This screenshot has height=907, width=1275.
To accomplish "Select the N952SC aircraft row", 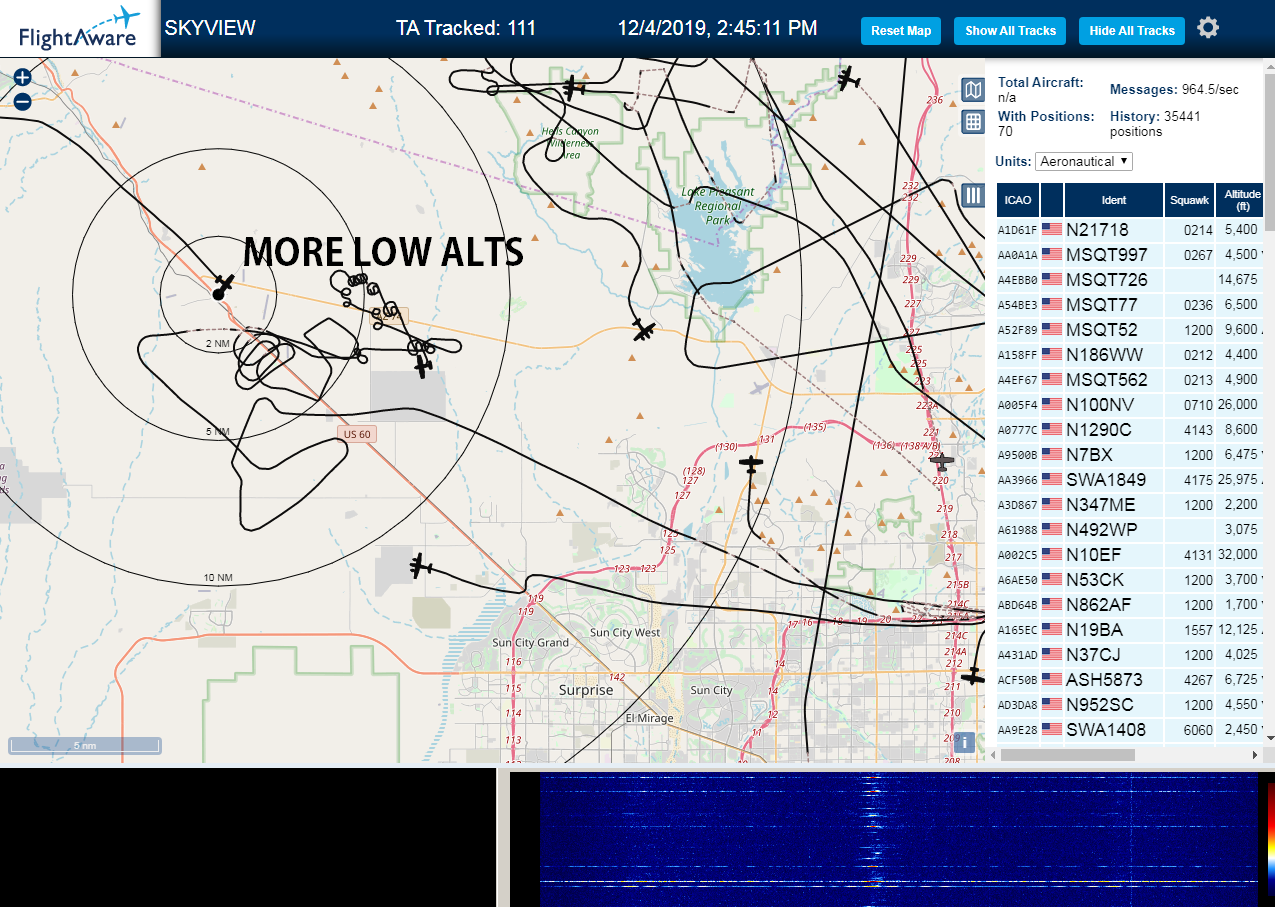I will coord(1130,705).
